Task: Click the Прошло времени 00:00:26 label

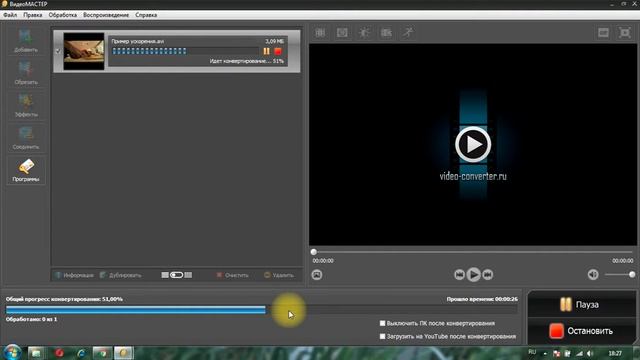Action: [x=482, y=299]
